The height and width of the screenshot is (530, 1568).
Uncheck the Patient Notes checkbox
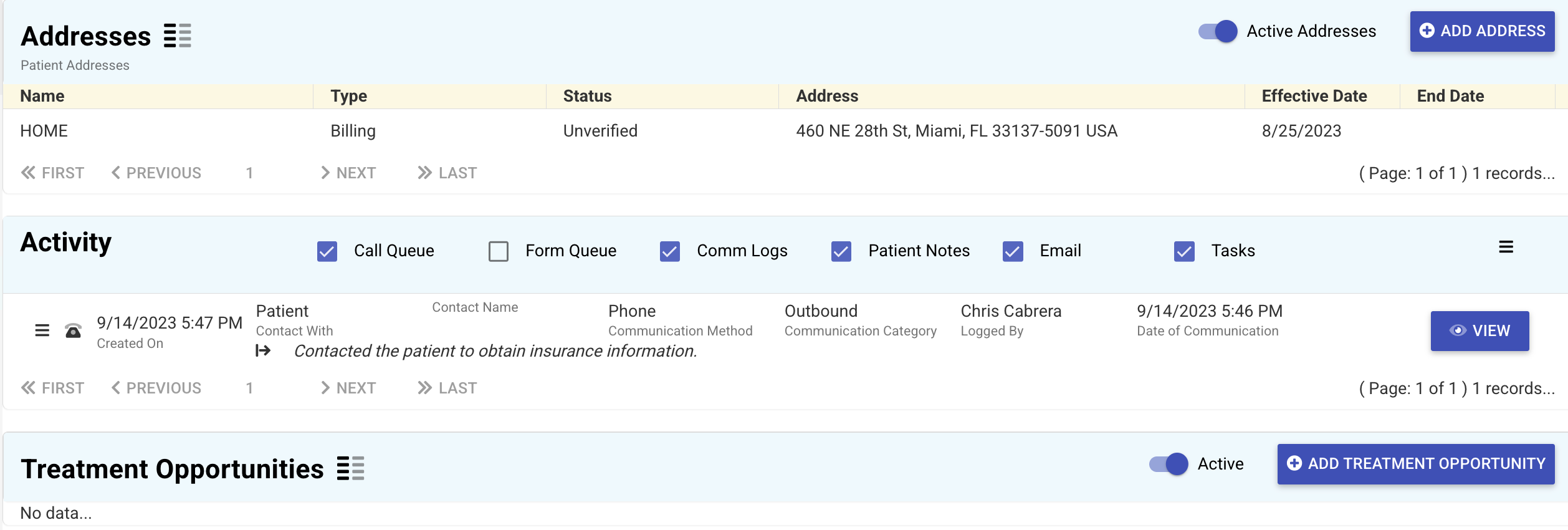pos(841,251)
